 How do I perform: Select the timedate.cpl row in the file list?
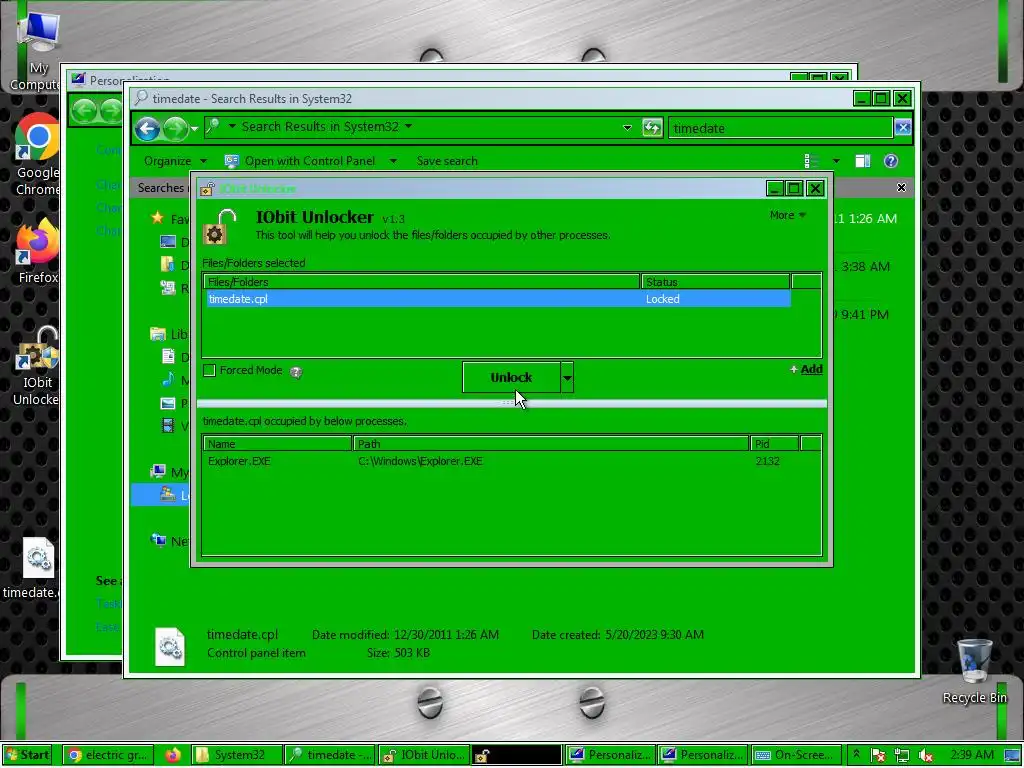coord(498,299)
